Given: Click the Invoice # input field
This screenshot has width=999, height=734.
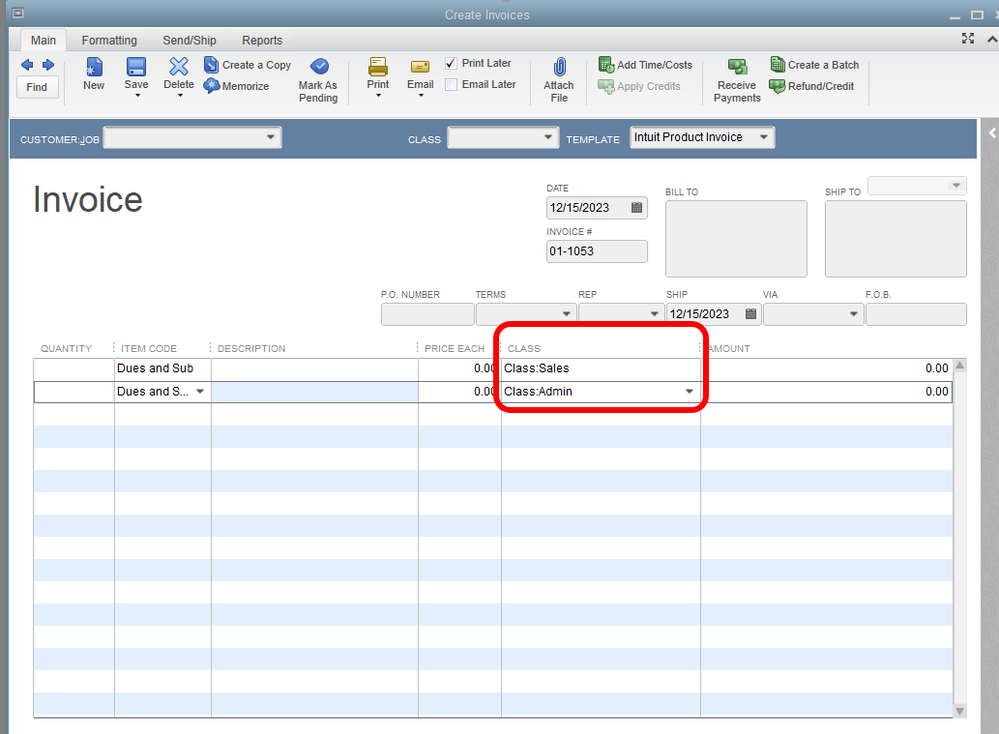Looking at the screenshot, I should [596, 251].
